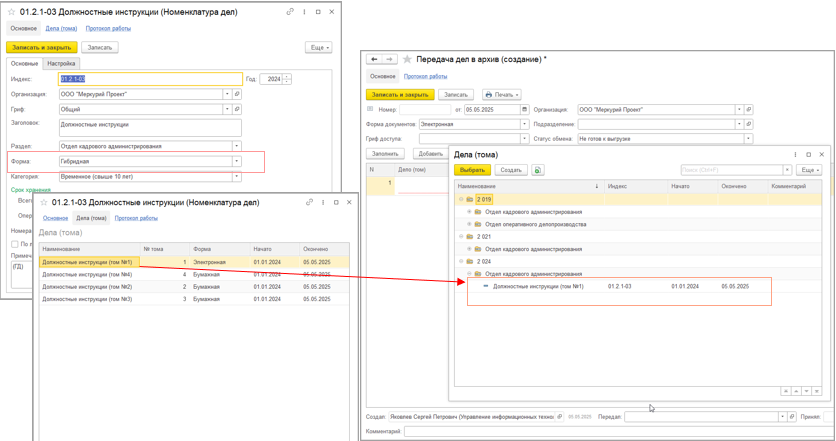This screenshot has height=441, width=836.
Task: Open the Гриф field's linked record icon
Action: (237, 109)
